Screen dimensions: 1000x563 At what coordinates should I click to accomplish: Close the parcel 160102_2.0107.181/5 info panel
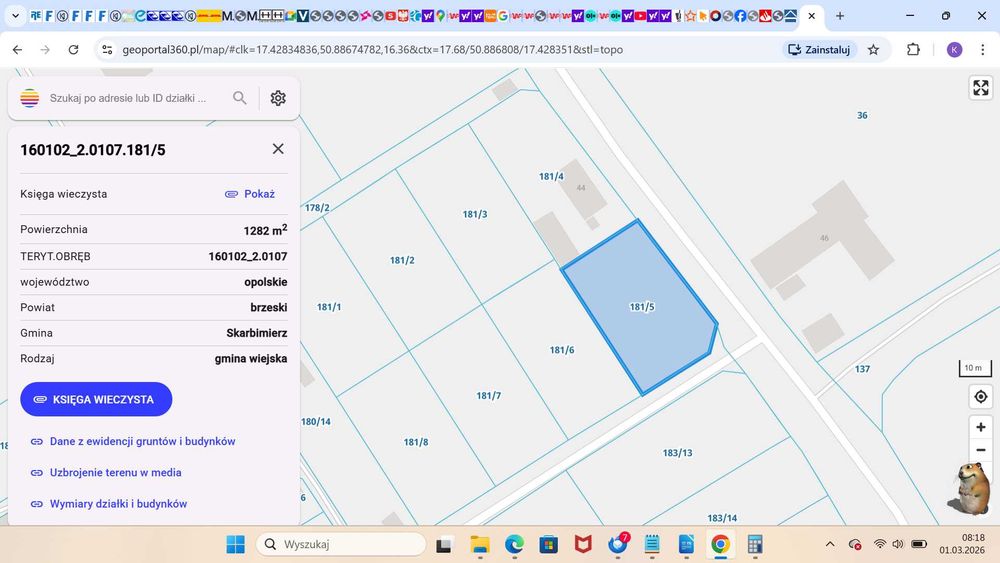[x=278, y=149]
